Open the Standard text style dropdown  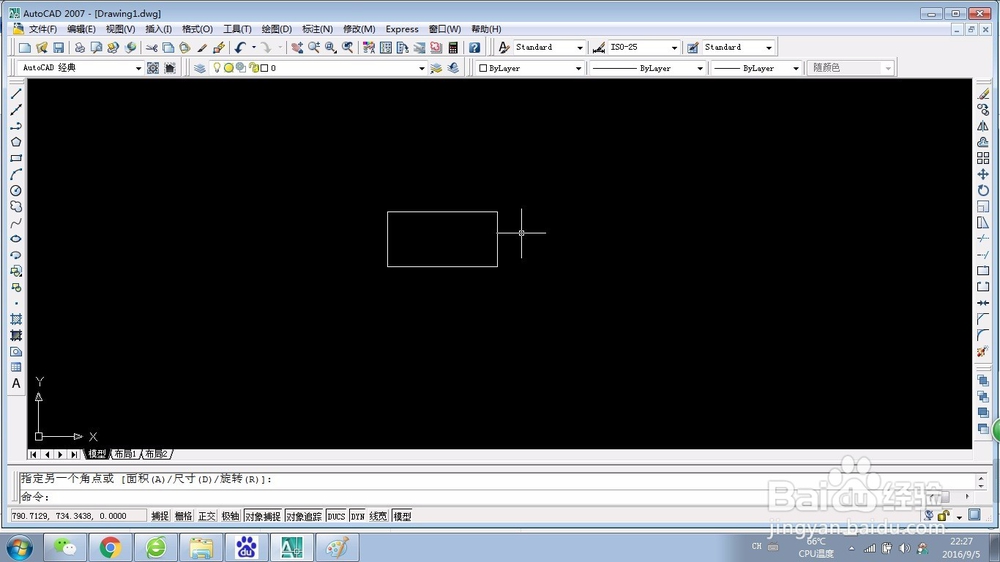coord(580,47)
